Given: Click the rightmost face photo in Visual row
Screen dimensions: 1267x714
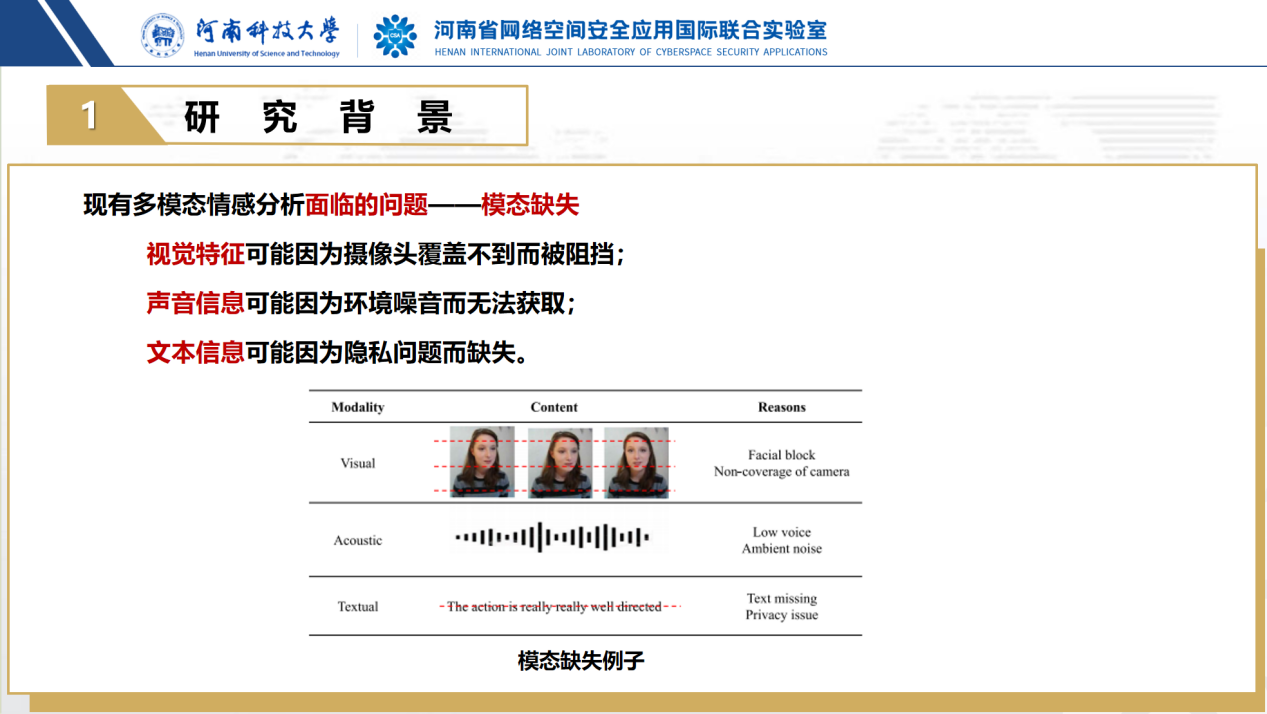Looking at the screenshot, I should pos(636,463).
